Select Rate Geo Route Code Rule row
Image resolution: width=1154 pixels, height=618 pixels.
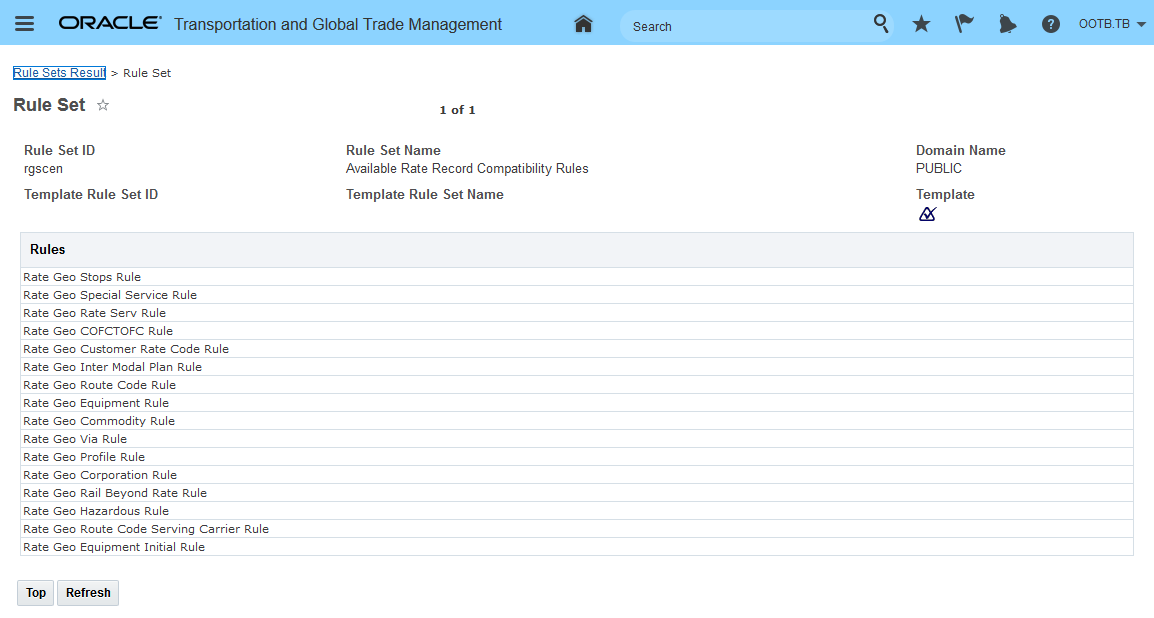[x=577, y=385]
